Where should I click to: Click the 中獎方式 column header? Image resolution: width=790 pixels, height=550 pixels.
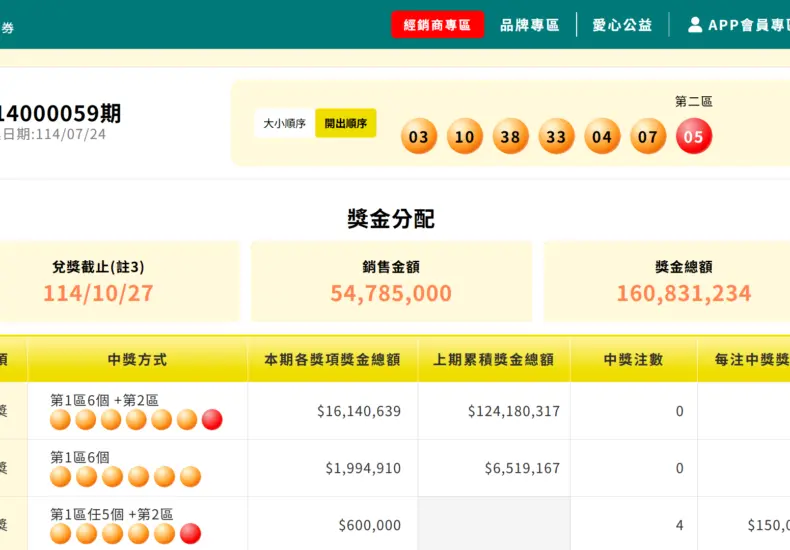click(x=137, y=360)
